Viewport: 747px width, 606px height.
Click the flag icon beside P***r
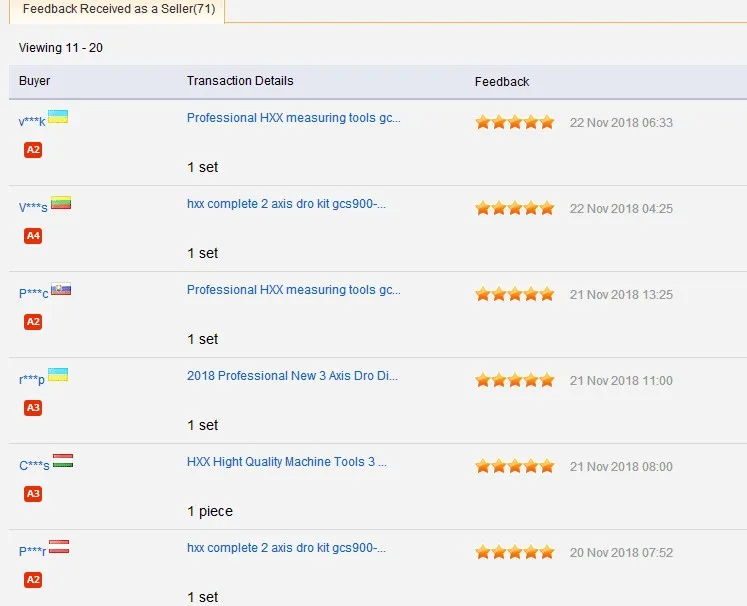[59, 546]
